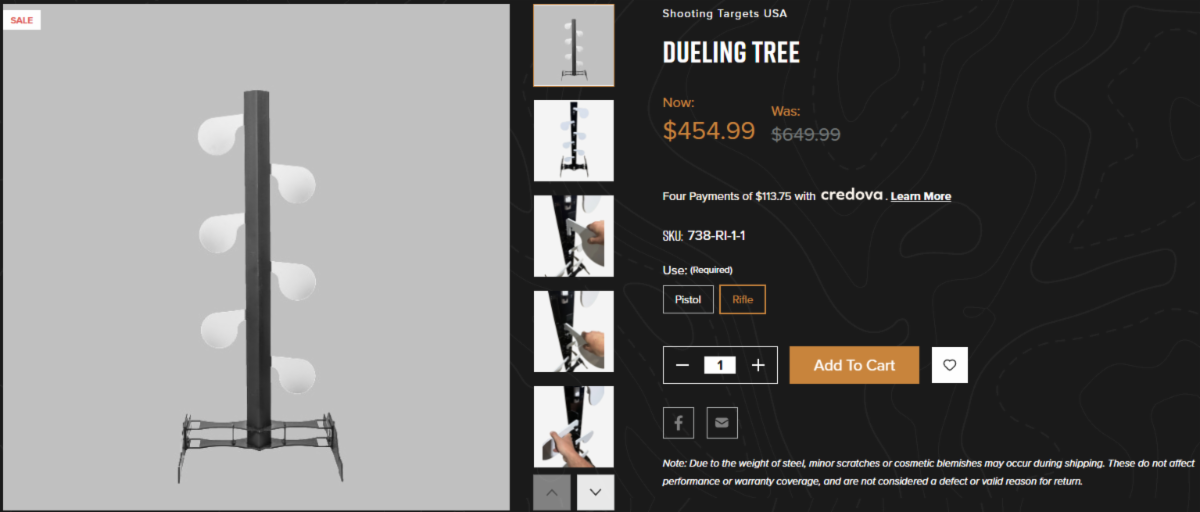Decrease the quantity with the minus button

(683, 365)
